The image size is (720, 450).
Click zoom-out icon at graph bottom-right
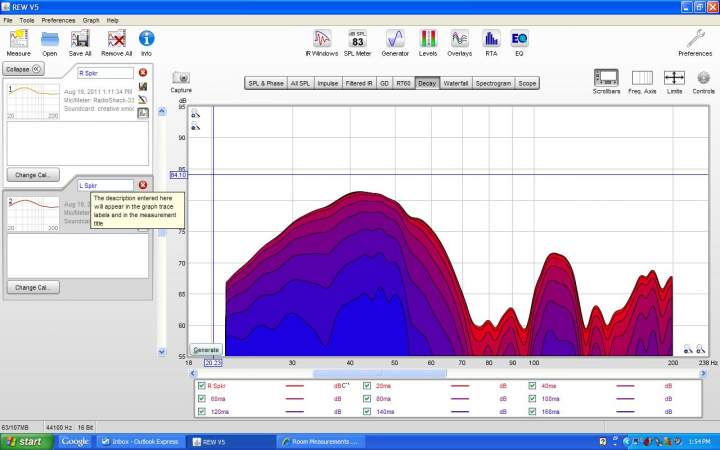(x=687, y=349)
